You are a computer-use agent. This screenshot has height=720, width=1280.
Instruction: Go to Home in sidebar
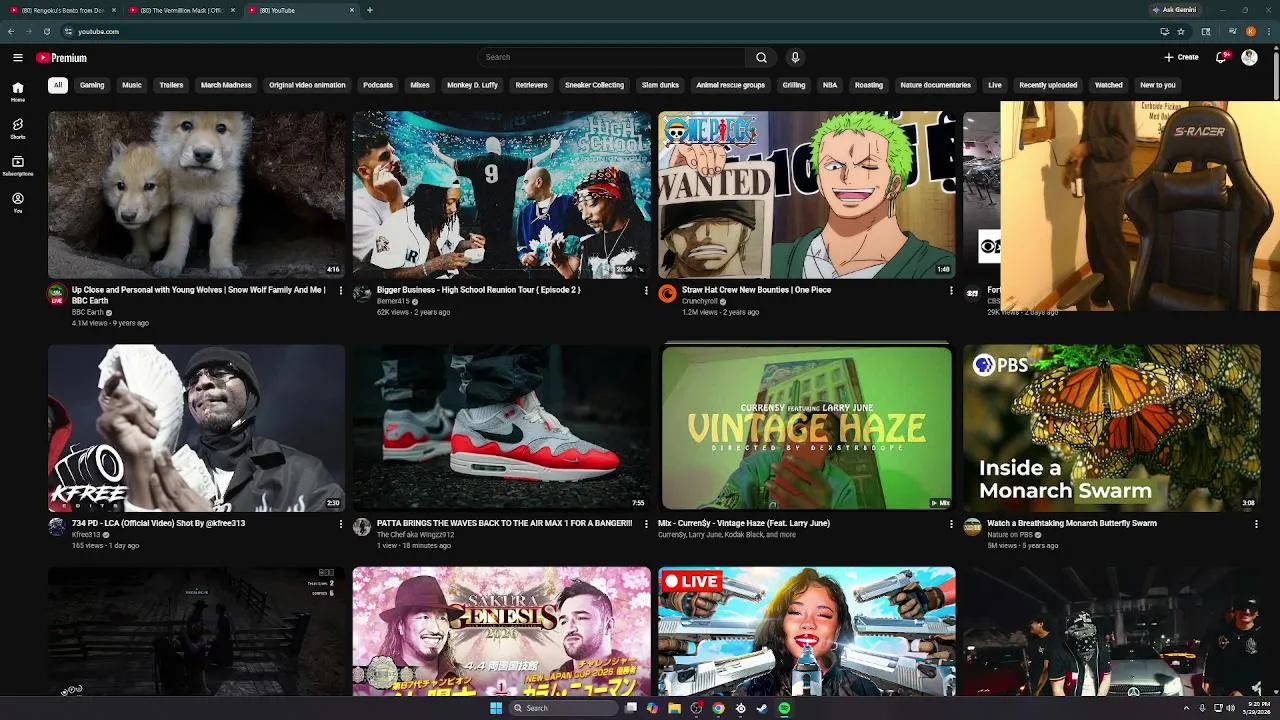[18, 91]
